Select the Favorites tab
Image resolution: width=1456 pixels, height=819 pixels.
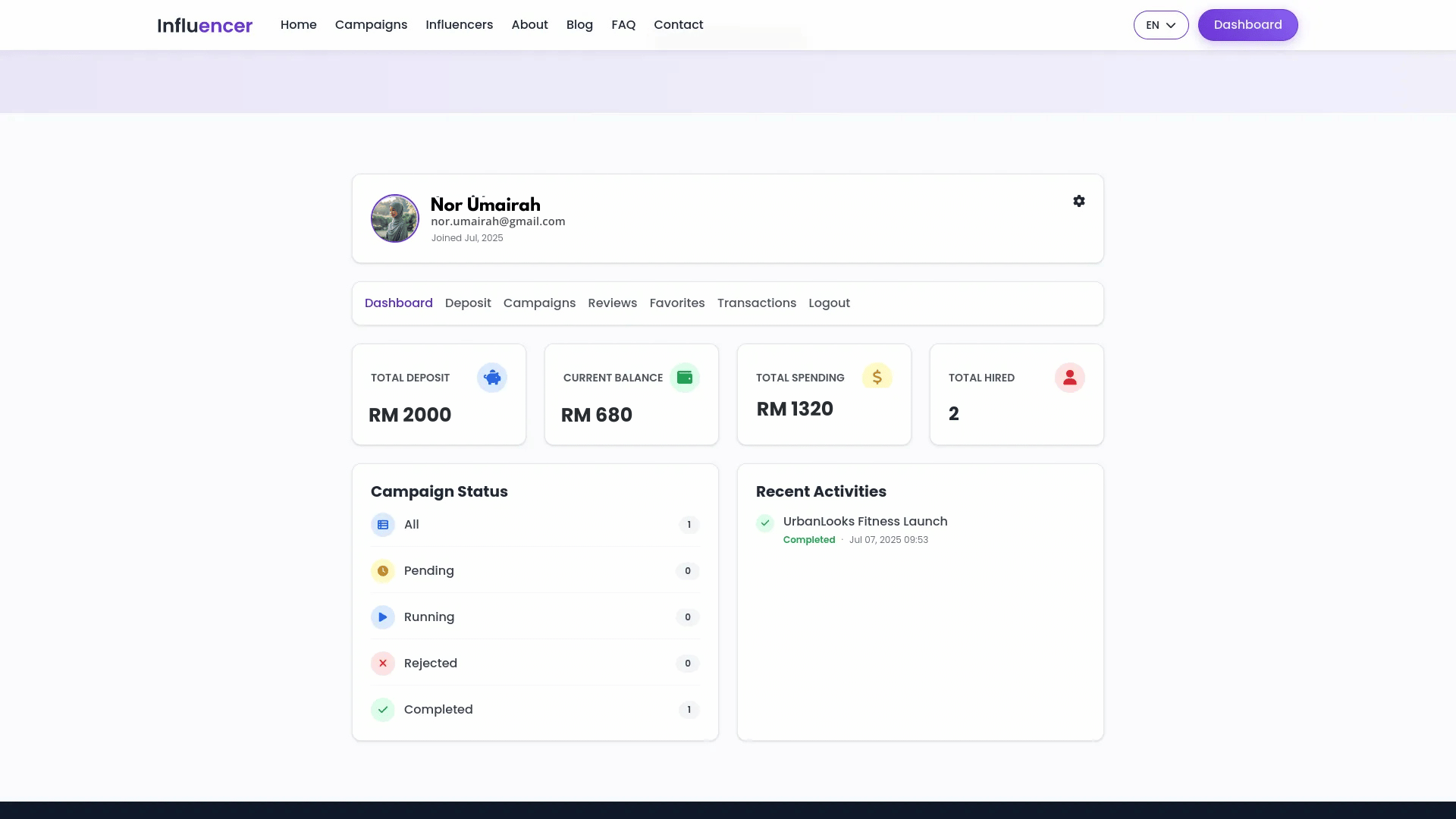pyautogui.click(x=676, y=303)
